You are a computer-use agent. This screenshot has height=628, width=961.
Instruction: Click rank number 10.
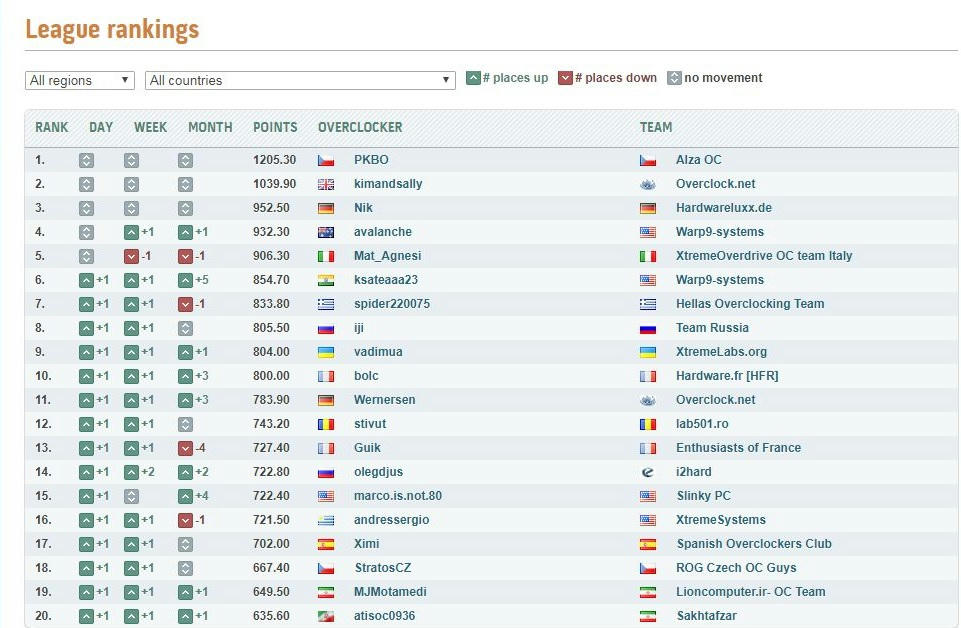pyautogui.click(x=43, y=376)
